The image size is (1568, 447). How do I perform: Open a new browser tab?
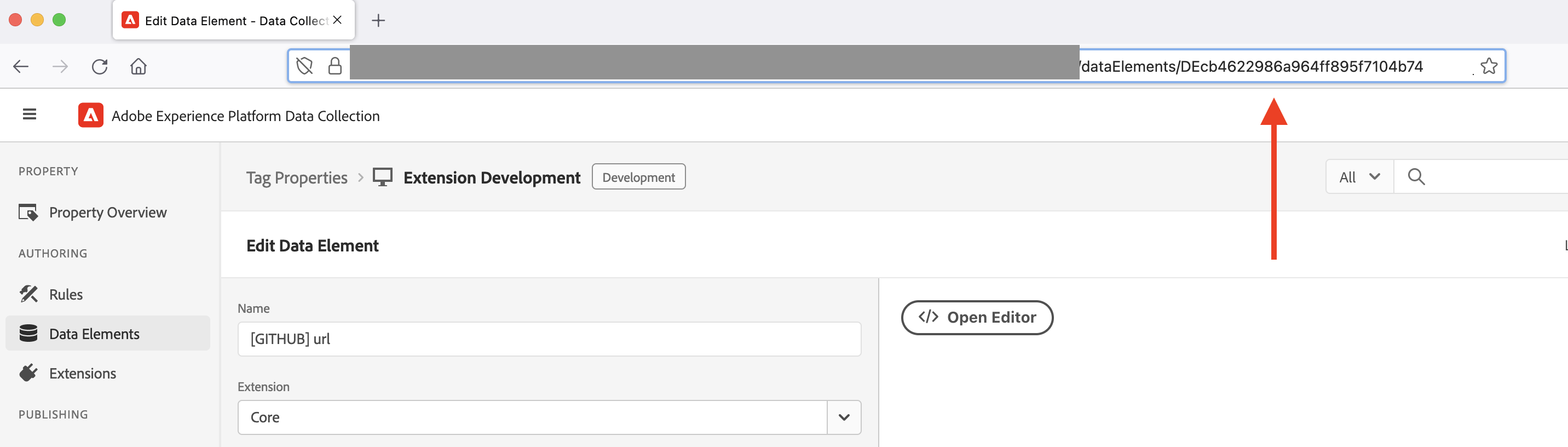pyautogui.click(x=378, y=21)
